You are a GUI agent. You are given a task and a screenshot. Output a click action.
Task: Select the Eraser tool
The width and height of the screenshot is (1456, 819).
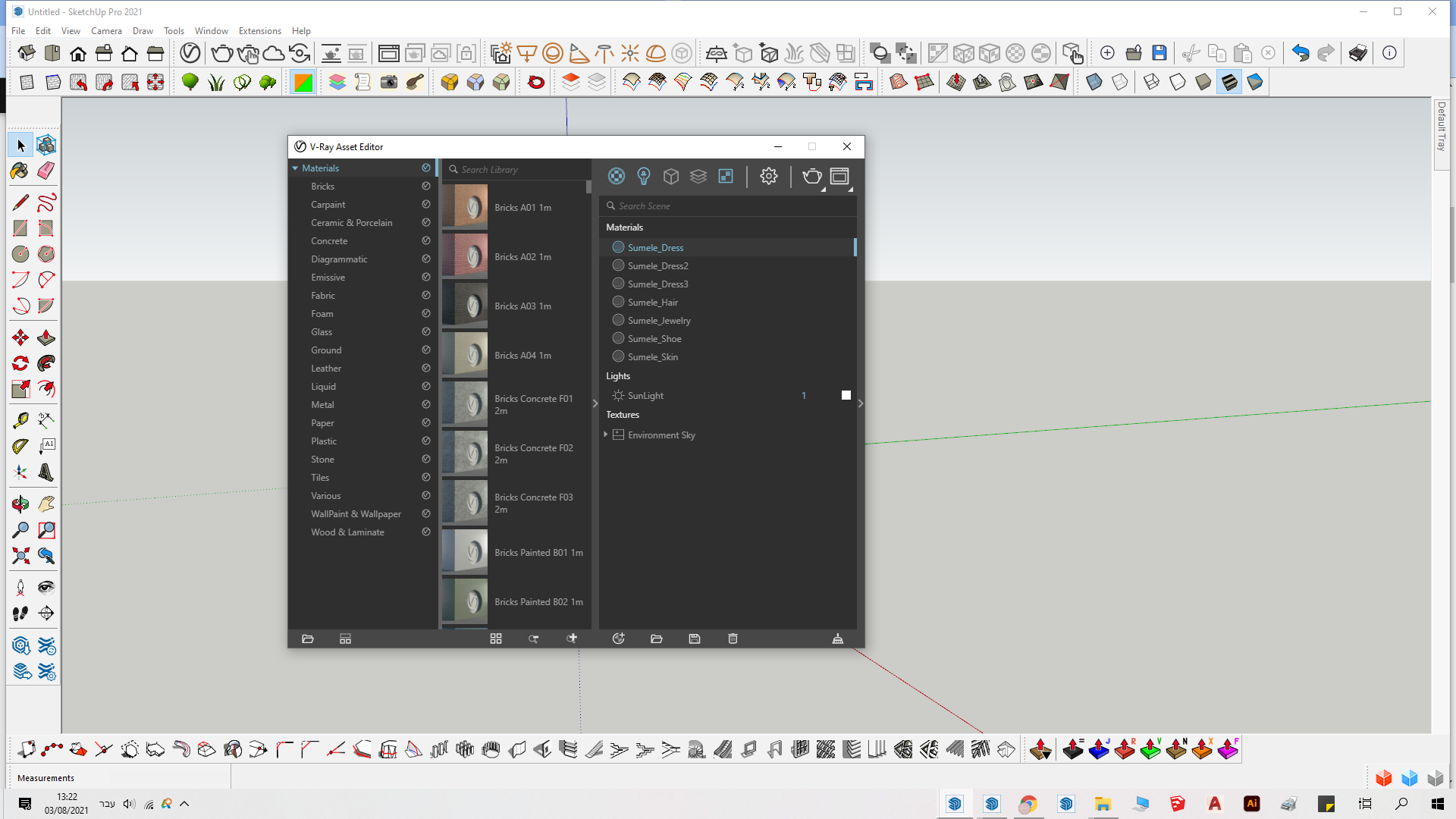tap(46, 171)
